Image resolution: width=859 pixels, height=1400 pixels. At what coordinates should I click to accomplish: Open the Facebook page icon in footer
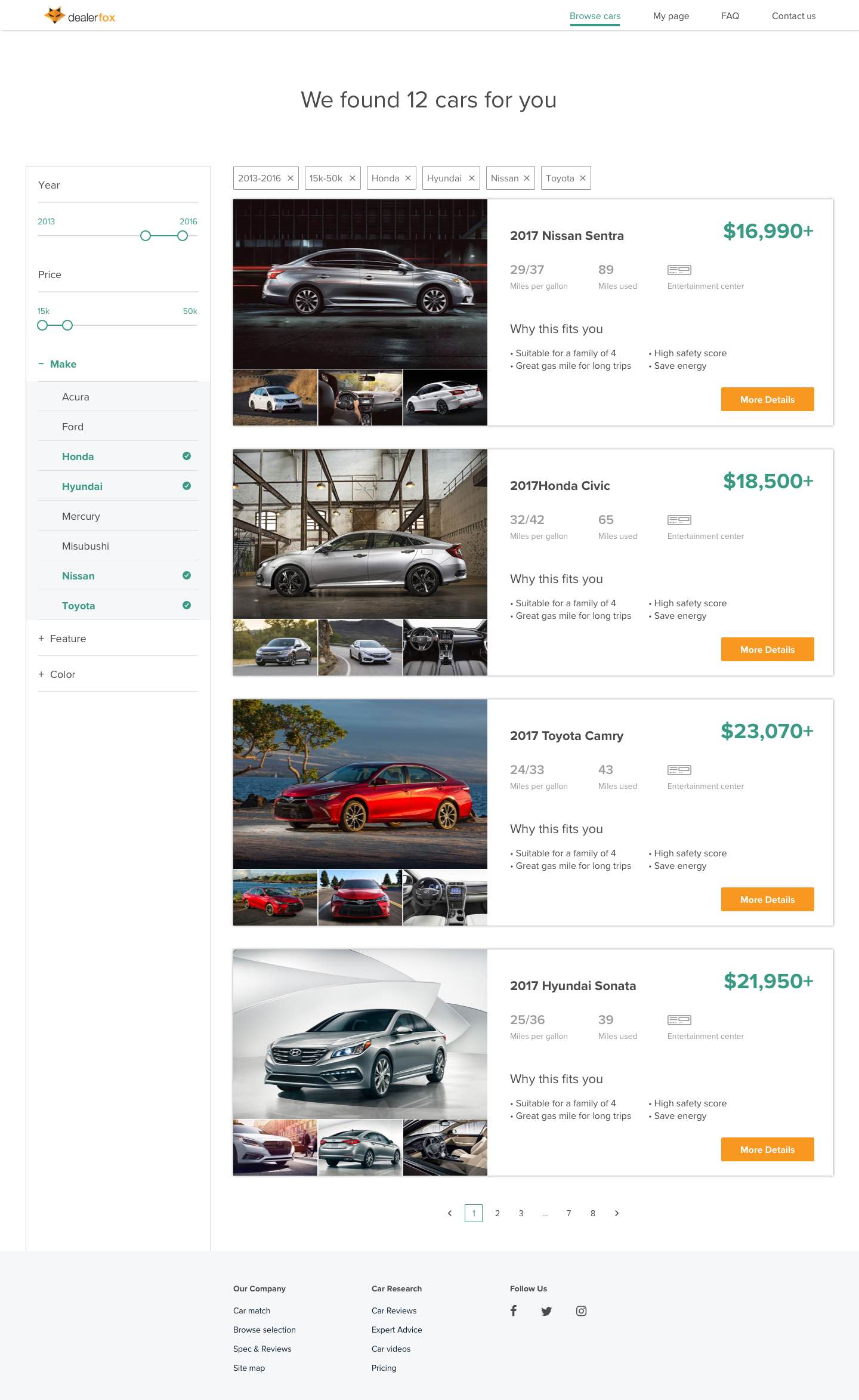(514, 1310)
